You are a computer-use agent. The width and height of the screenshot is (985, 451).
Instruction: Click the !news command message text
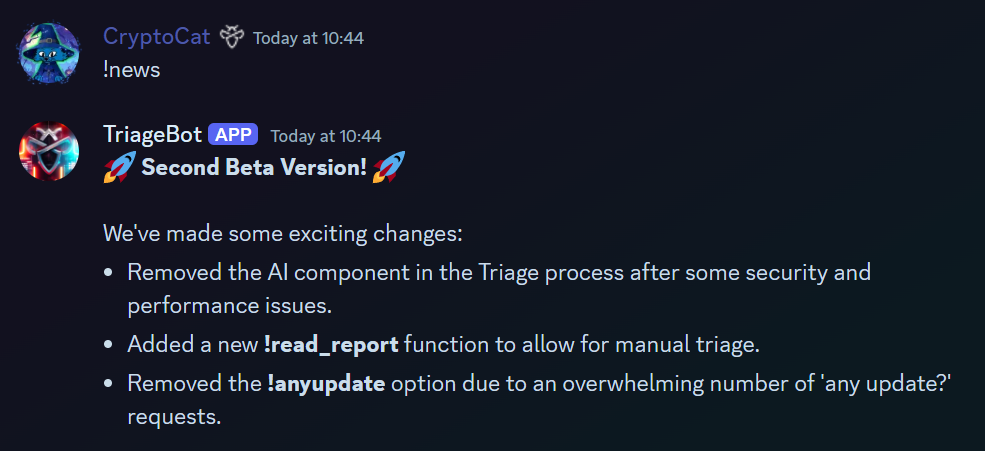(130, 70)
